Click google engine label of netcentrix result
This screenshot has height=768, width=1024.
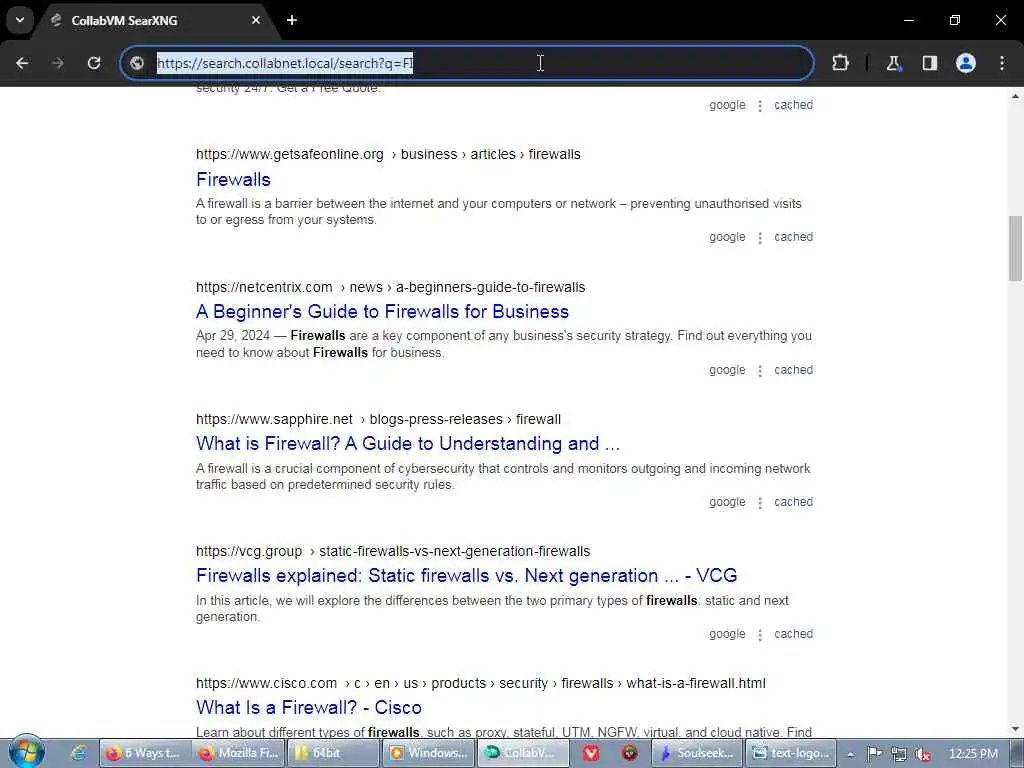(x=727, y=370)
